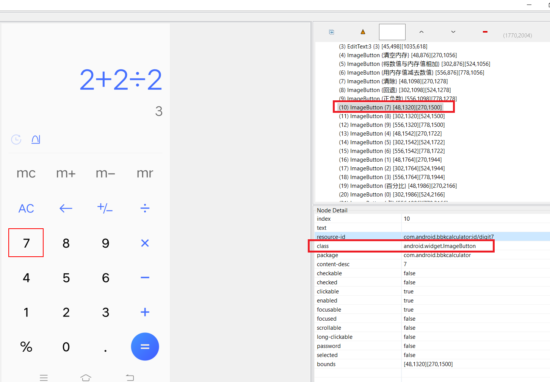Tap digit 7 on the calculator

pos(26,243)
